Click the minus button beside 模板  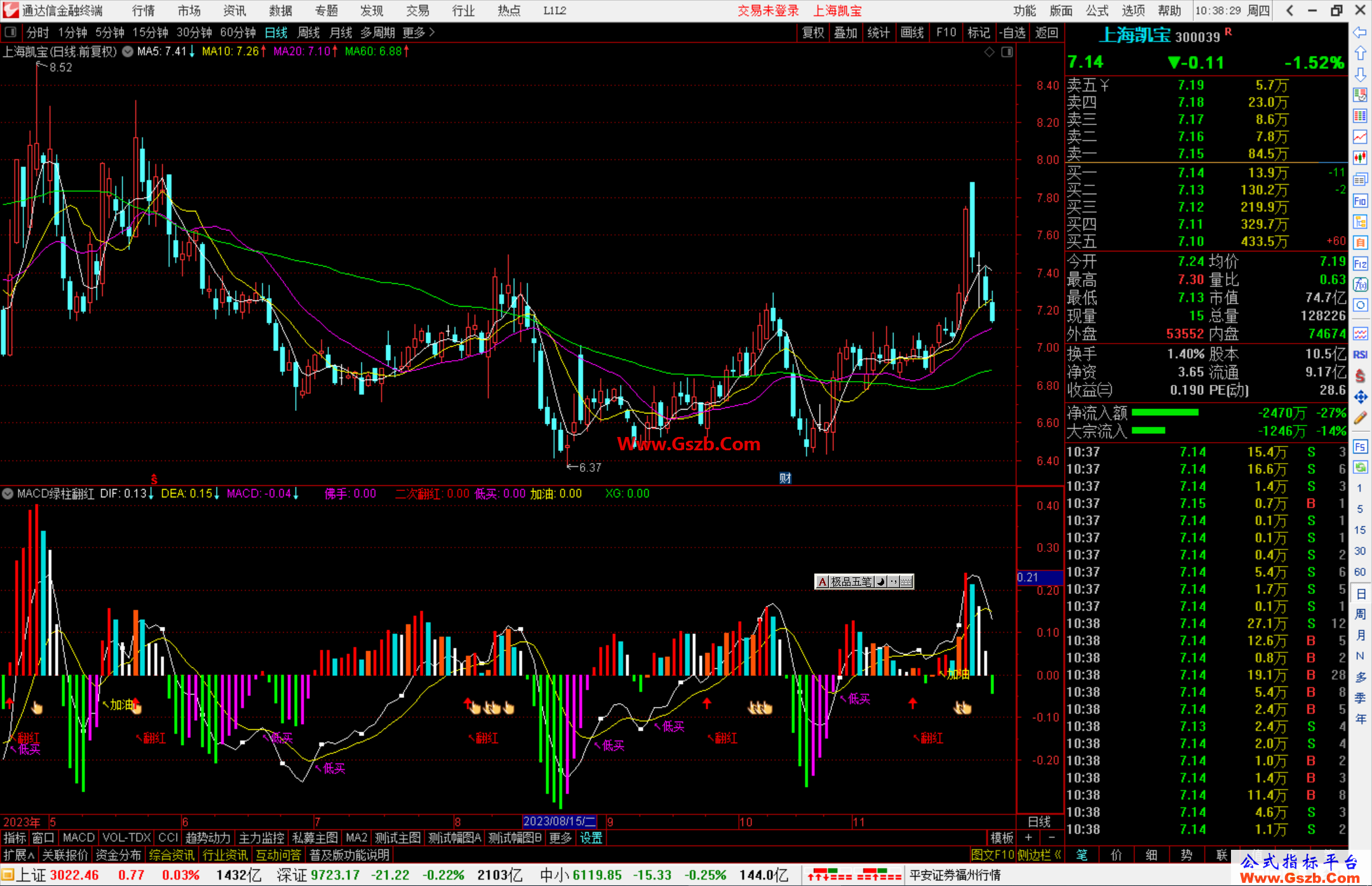point(1051,838)
